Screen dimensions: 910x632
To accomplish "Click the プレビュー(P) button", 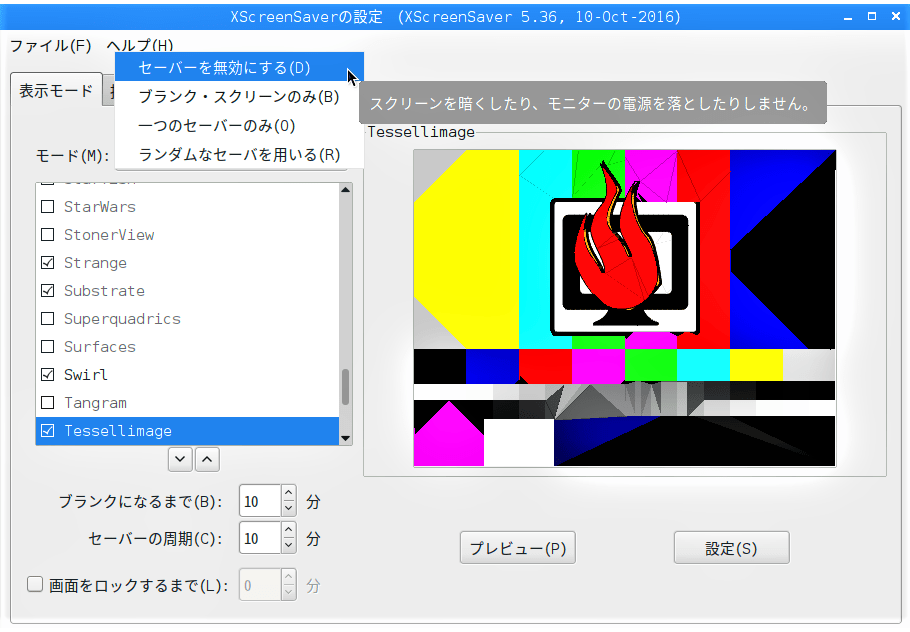I will (518, 548).
